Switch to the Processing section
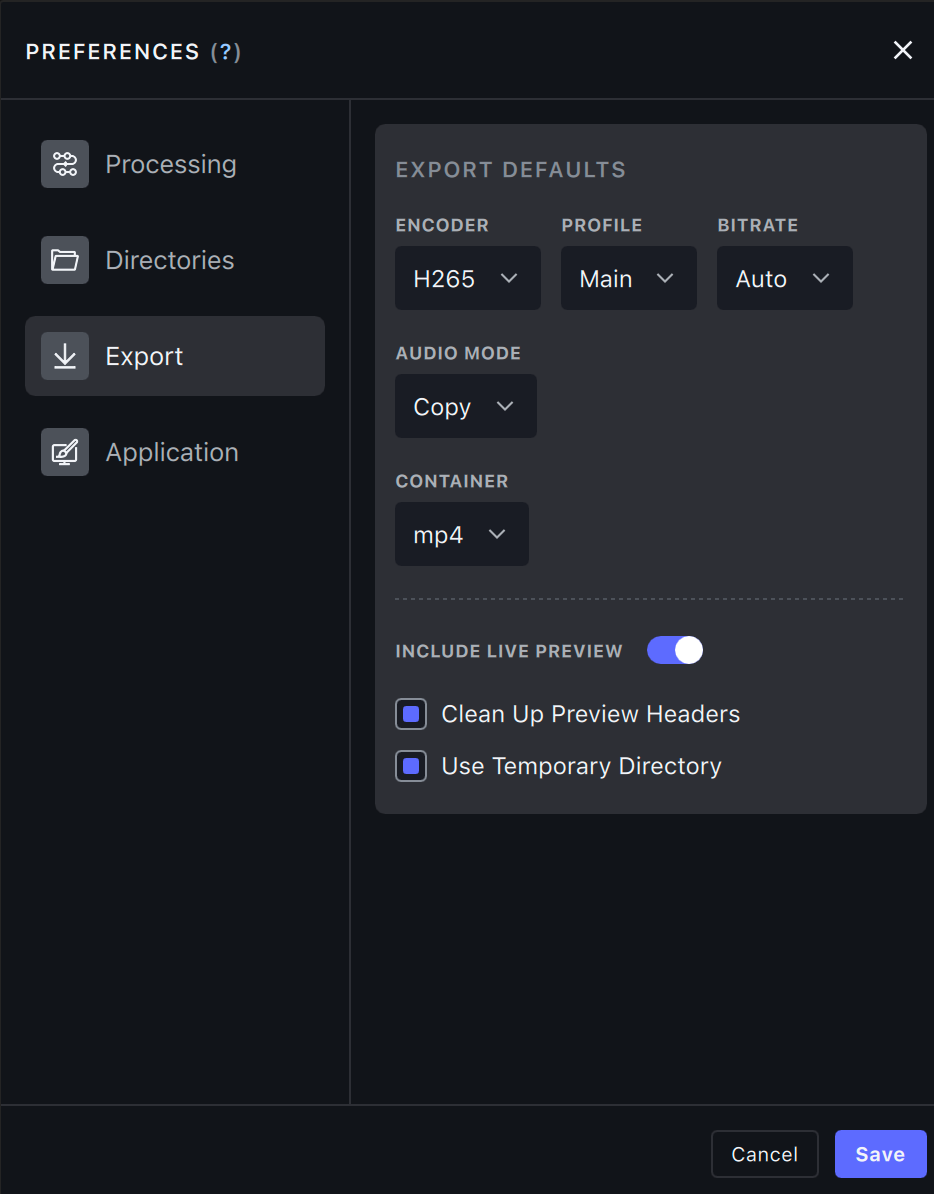The image size is (934, 1194). pyautogui.click(x=171, y=164)
